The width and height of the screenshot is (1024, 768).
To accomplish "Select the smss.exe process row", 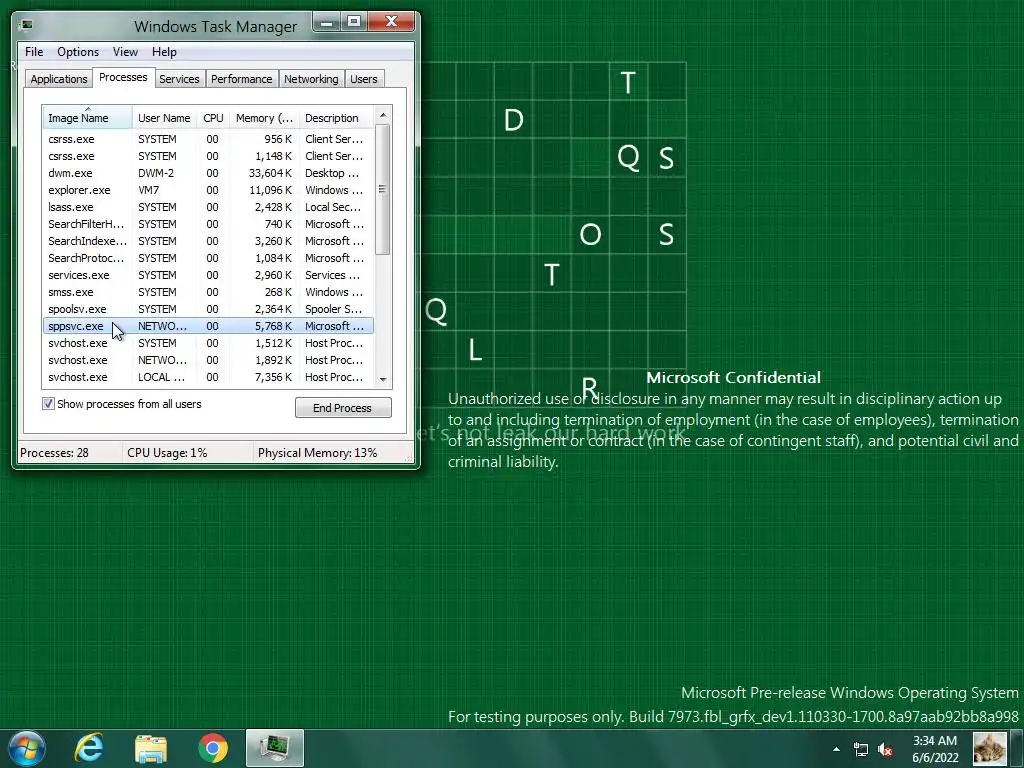I will [x=208, y=292].
